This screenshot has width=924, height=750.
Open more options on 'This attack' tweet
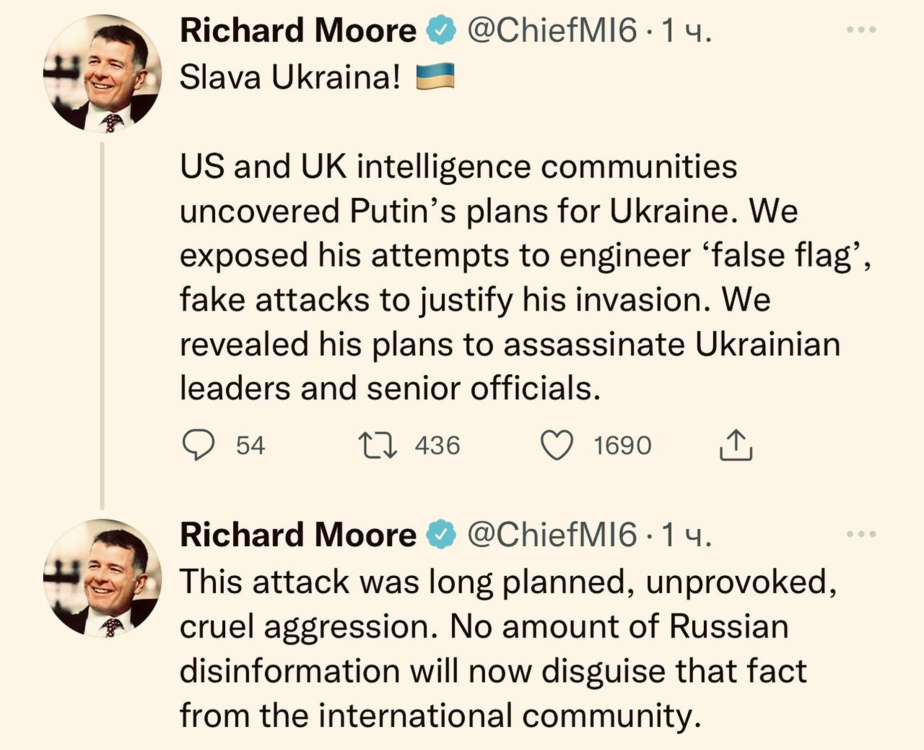click(x=860, y=535)
